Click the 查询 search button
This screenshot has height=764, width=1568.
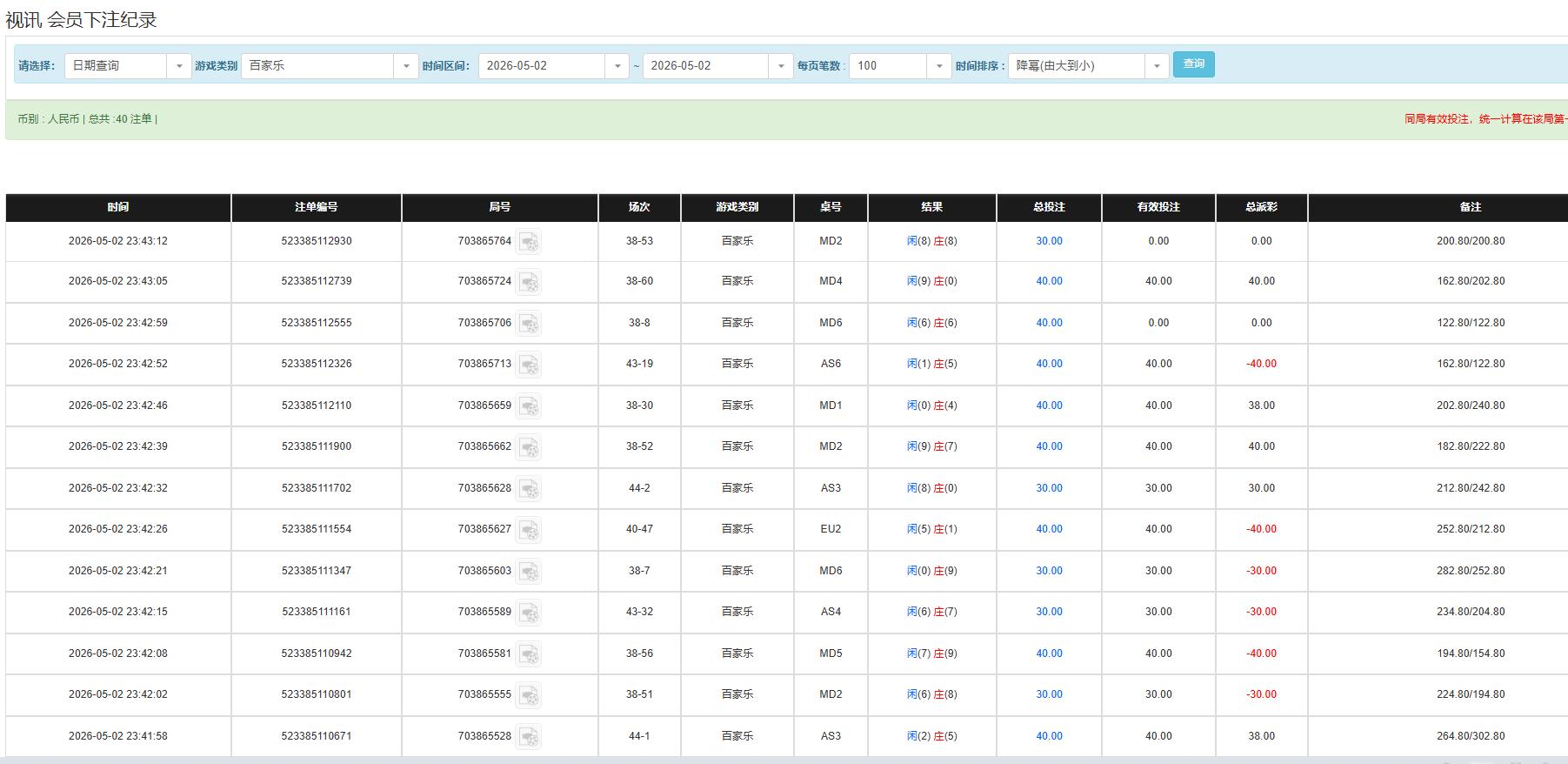click(x=1193, y=64)
